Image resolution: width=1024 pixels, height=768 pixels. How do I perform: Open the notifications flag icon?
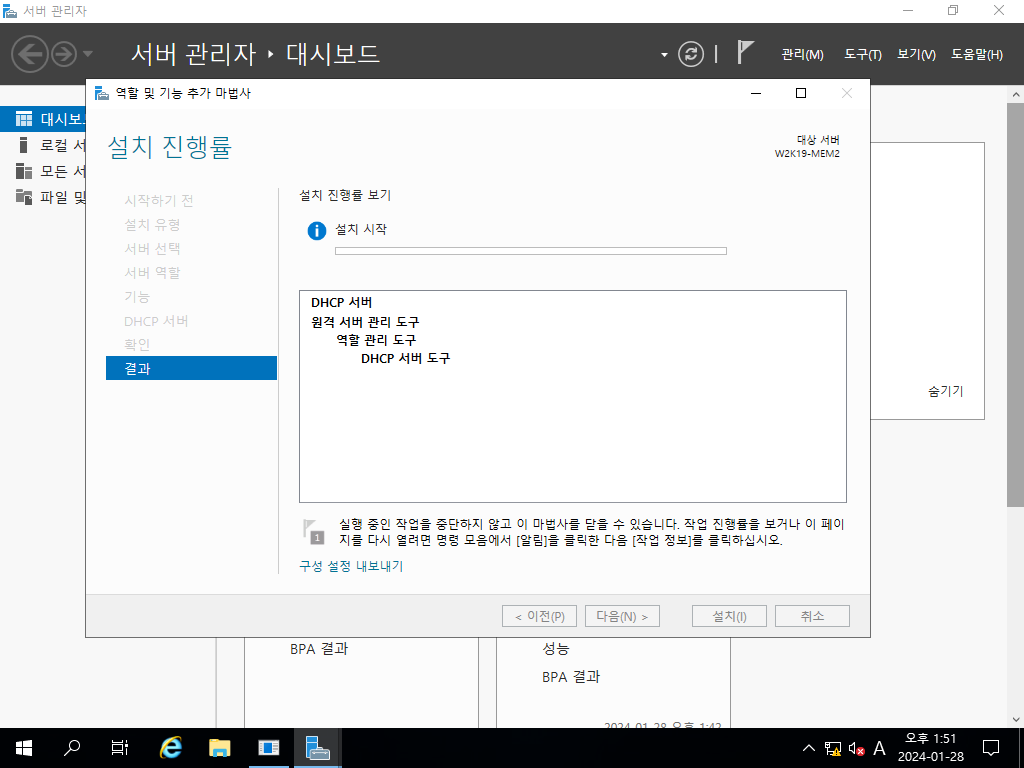(744, 52)
